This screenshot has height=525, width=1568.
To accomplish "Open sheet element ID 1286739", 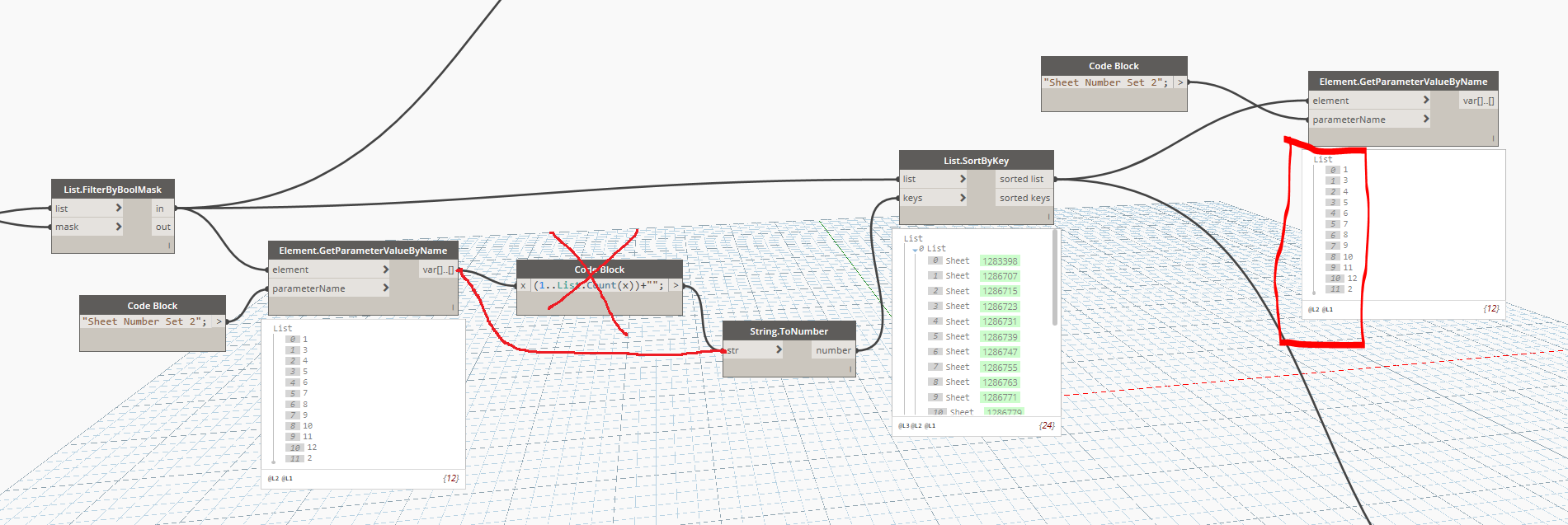I will click(1000, 337).
